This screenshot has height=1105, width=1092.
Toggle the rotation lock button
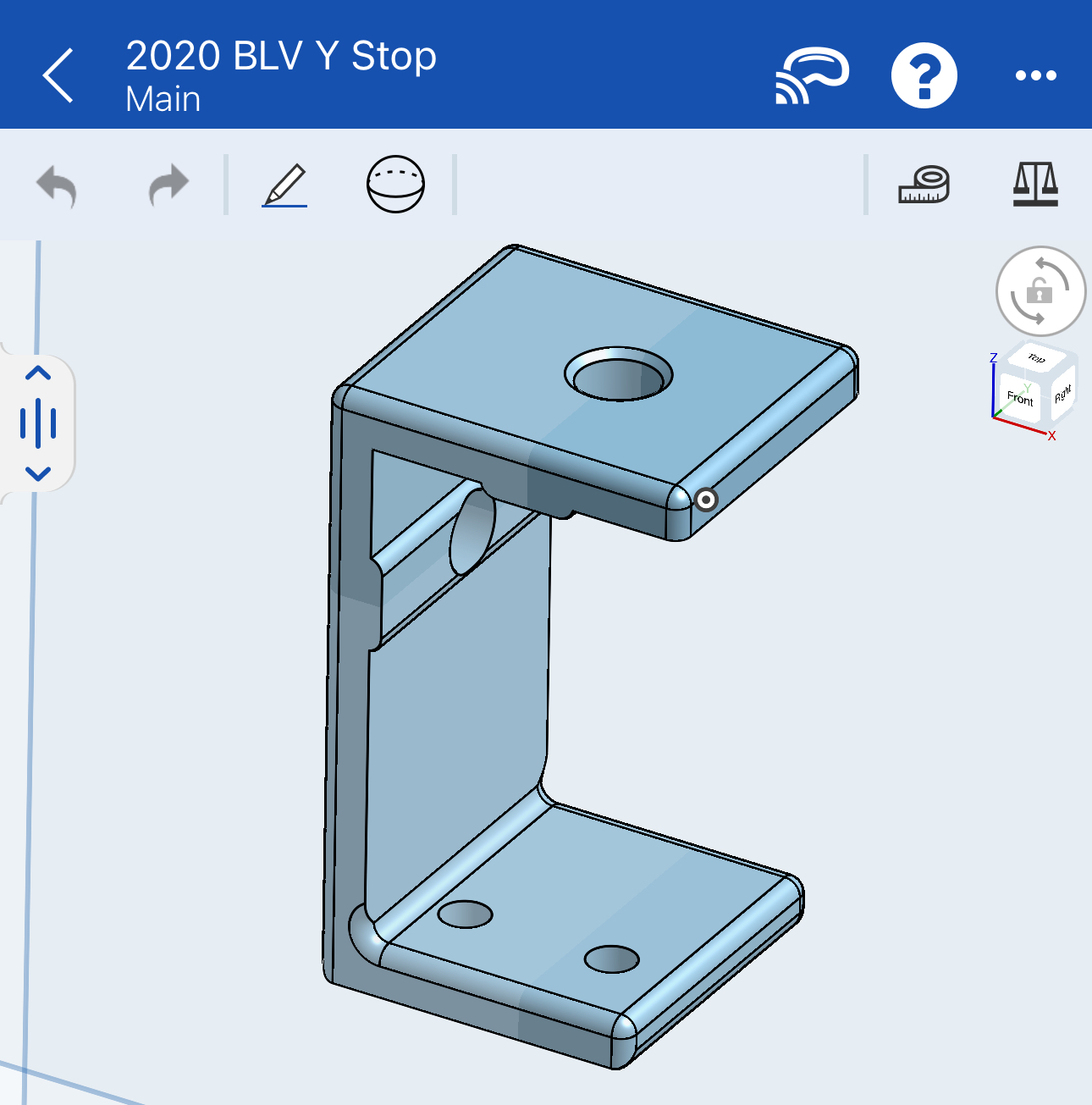click(1040, 291)
